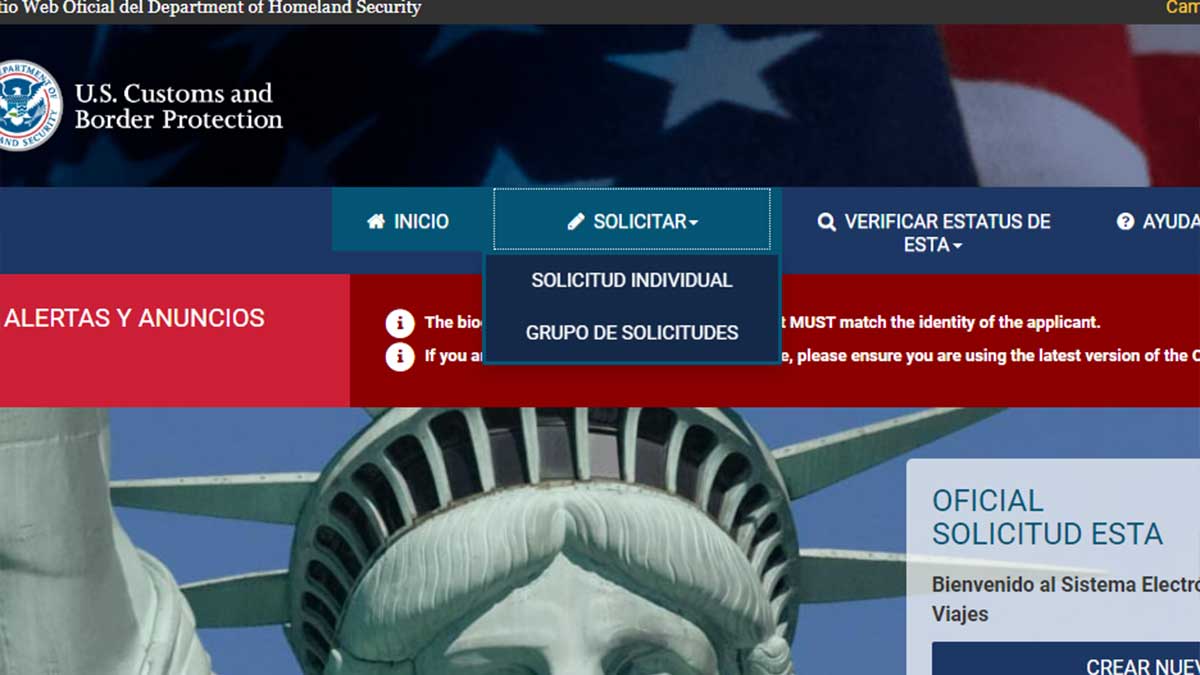Click the OFICIAL SOLICITUD ESTA heading

[x=1047, y=517]
